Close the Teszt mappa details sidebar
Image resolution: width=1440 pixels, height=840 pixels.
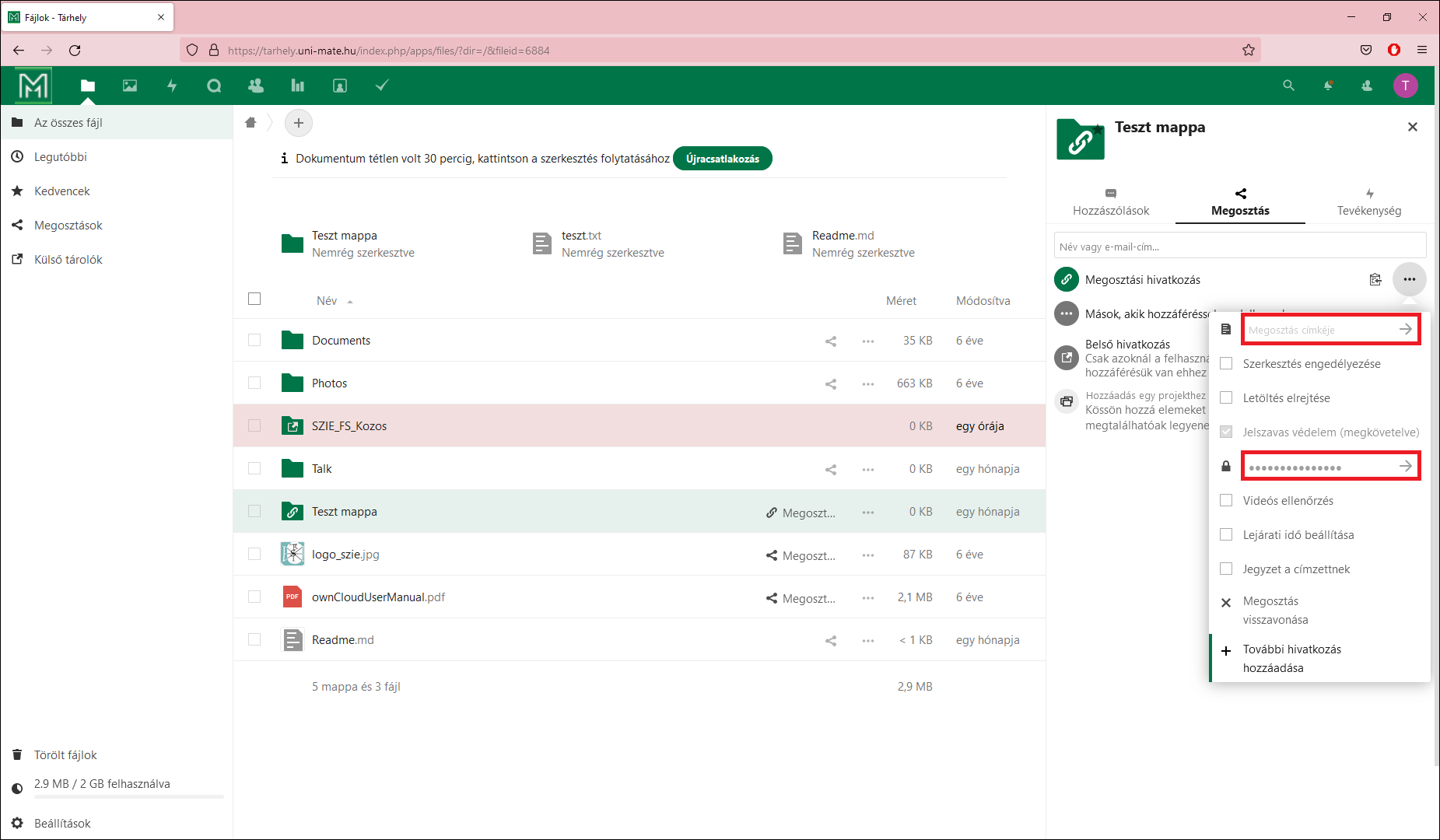coord(1413,127)
